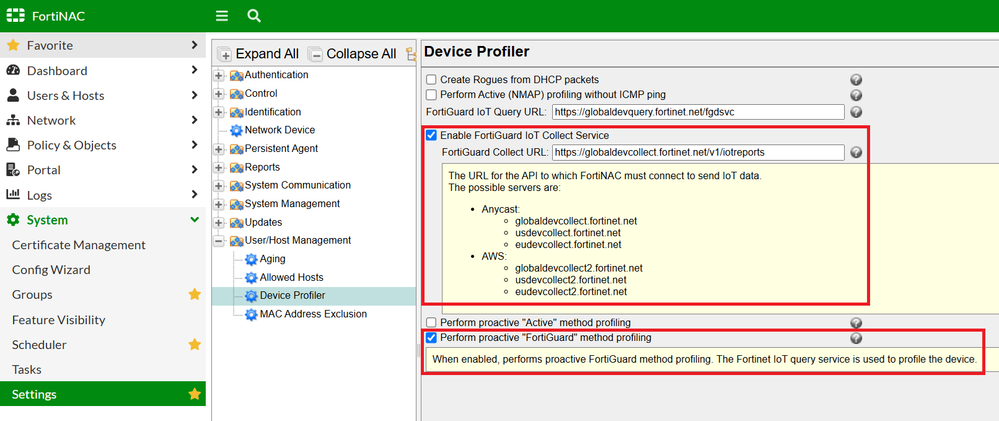Open the Dashboard sidebar menu
Viewport: 999px width, 421px height.
pyautogui.click(x=57, y=71)
